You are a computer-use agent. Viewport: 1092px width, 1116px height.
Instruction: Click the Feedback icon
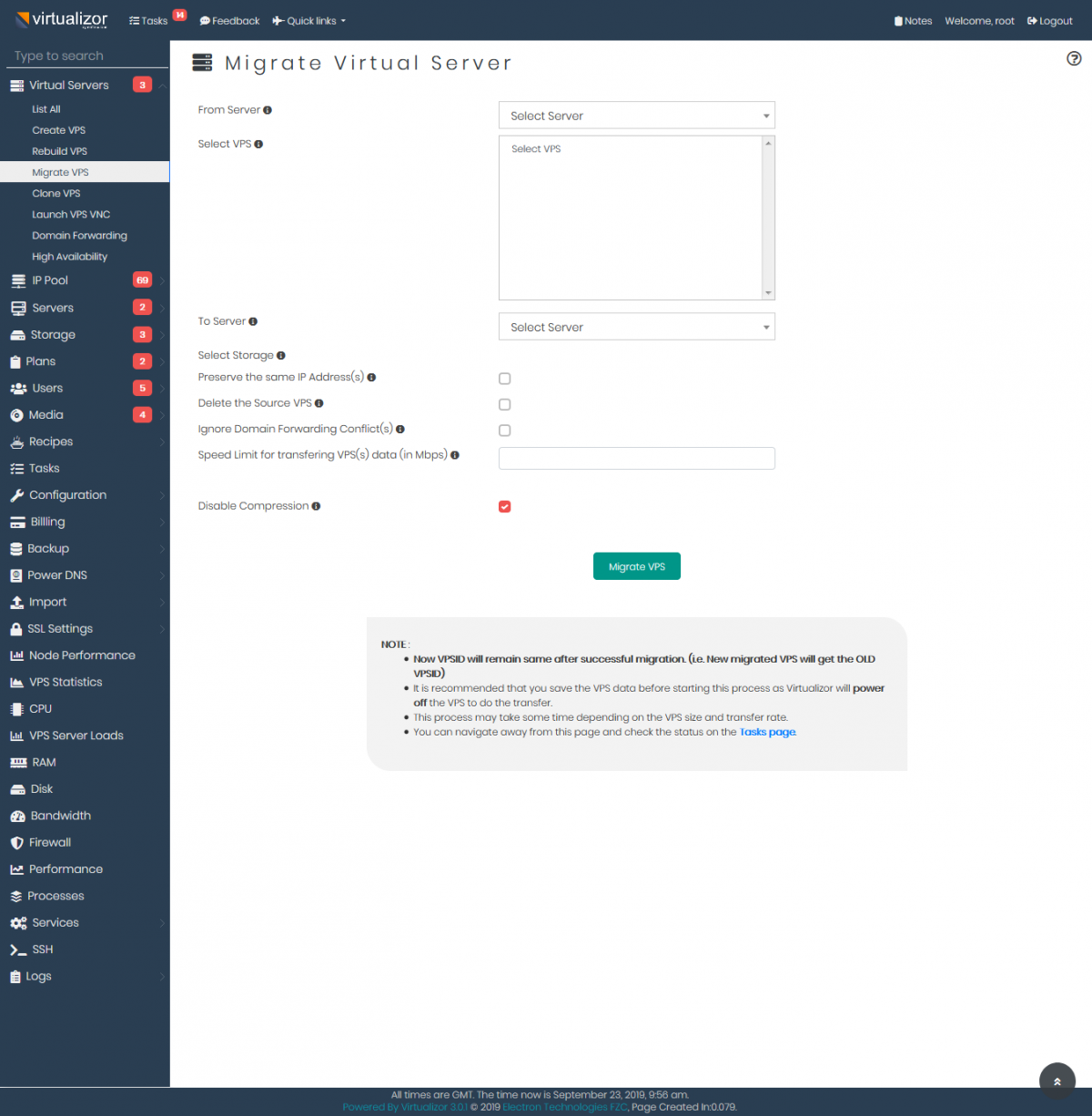pyautogui.click(x=228, y=20)
